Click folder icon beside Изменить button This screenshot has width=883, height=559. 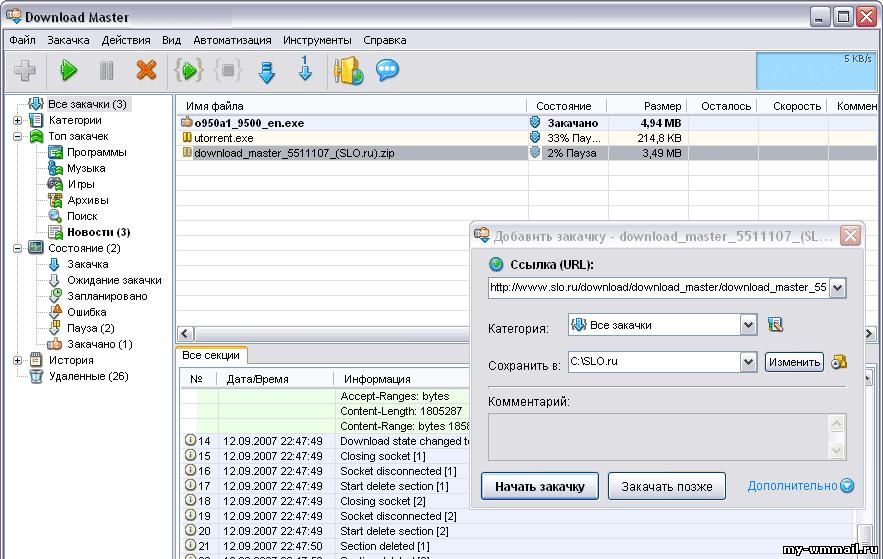pos(839,362)
